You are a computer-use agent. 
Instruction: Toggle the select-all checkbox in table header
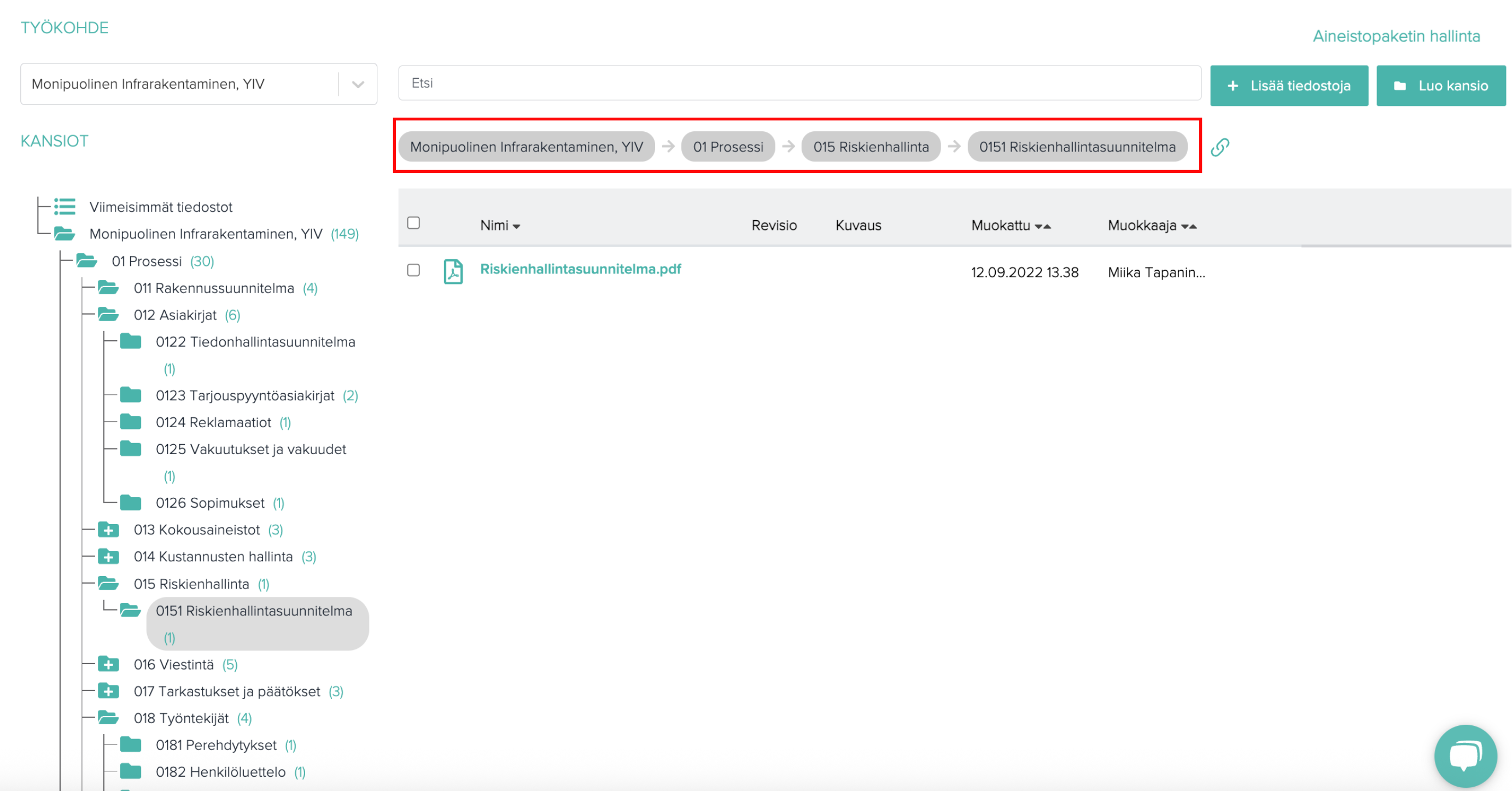tap(414, 223)
